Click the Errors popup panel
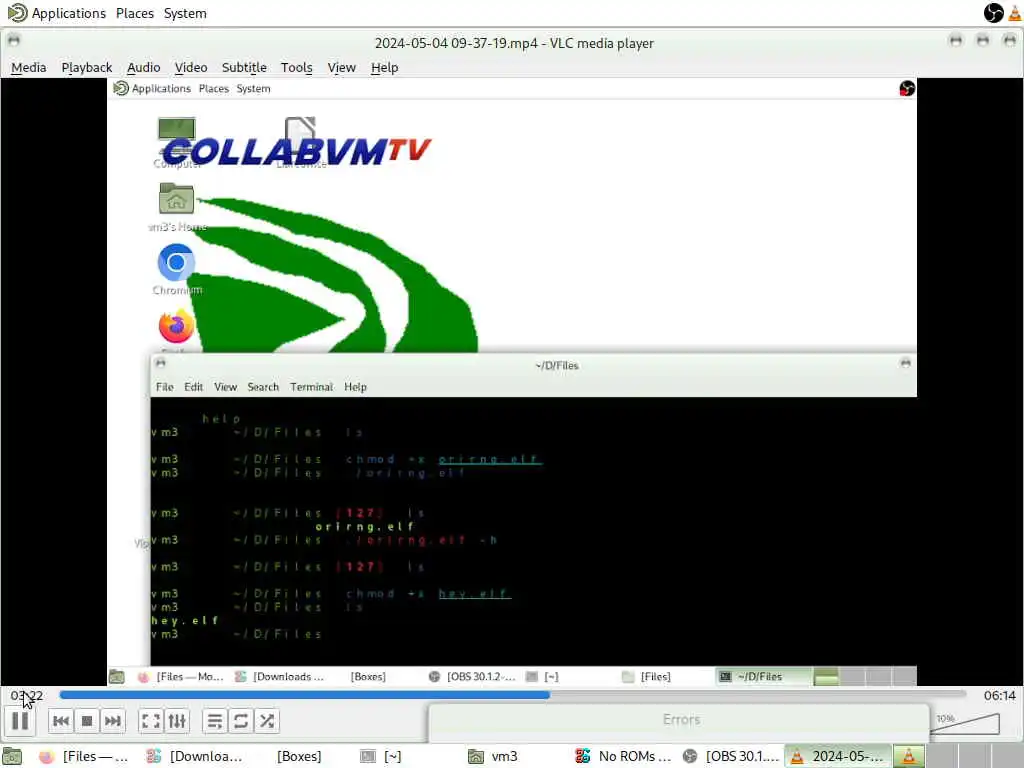 pyautogui.click(x=679, y=720)
